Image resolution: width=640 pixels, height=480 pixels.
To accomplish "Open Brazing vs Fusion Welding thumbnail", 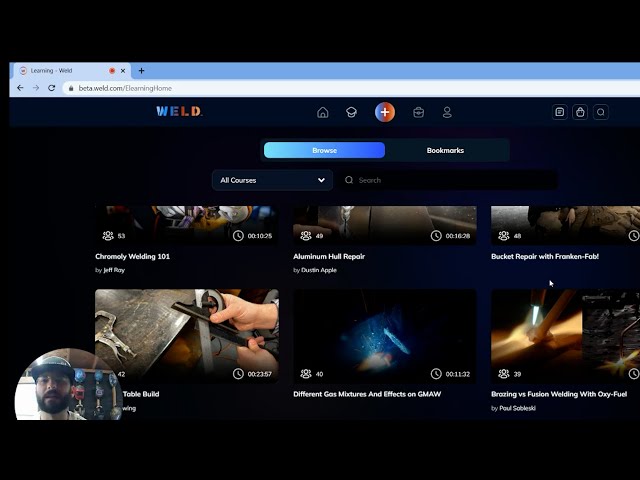I will (x=565, y=336).
